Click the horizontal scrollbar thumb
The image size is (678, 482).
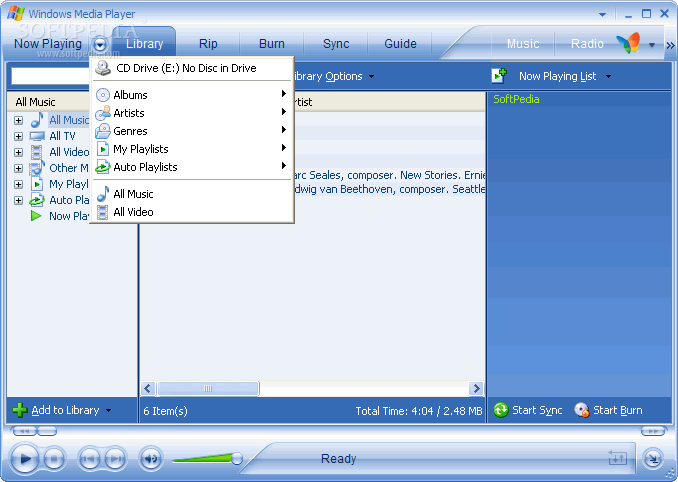208,388
